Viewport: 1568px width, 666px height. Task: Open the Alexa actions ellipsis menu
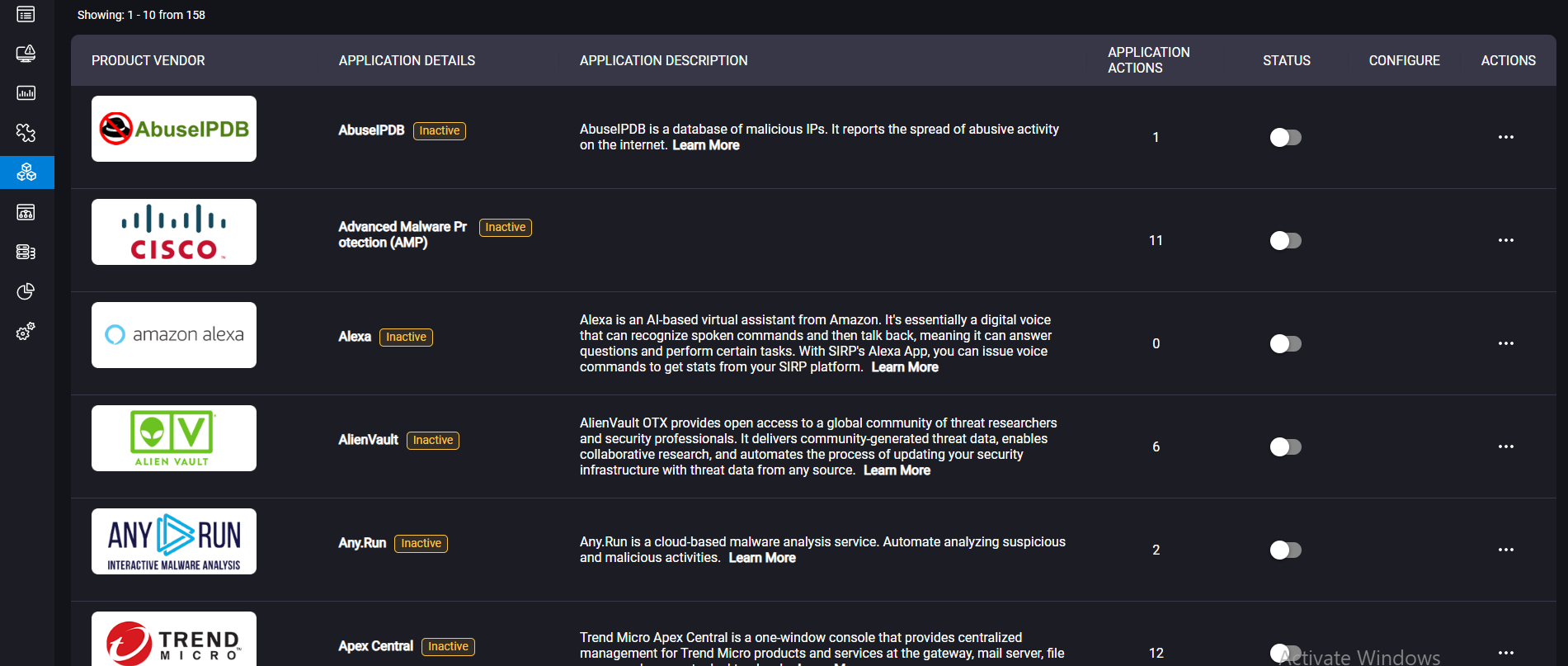point(1506,343)
